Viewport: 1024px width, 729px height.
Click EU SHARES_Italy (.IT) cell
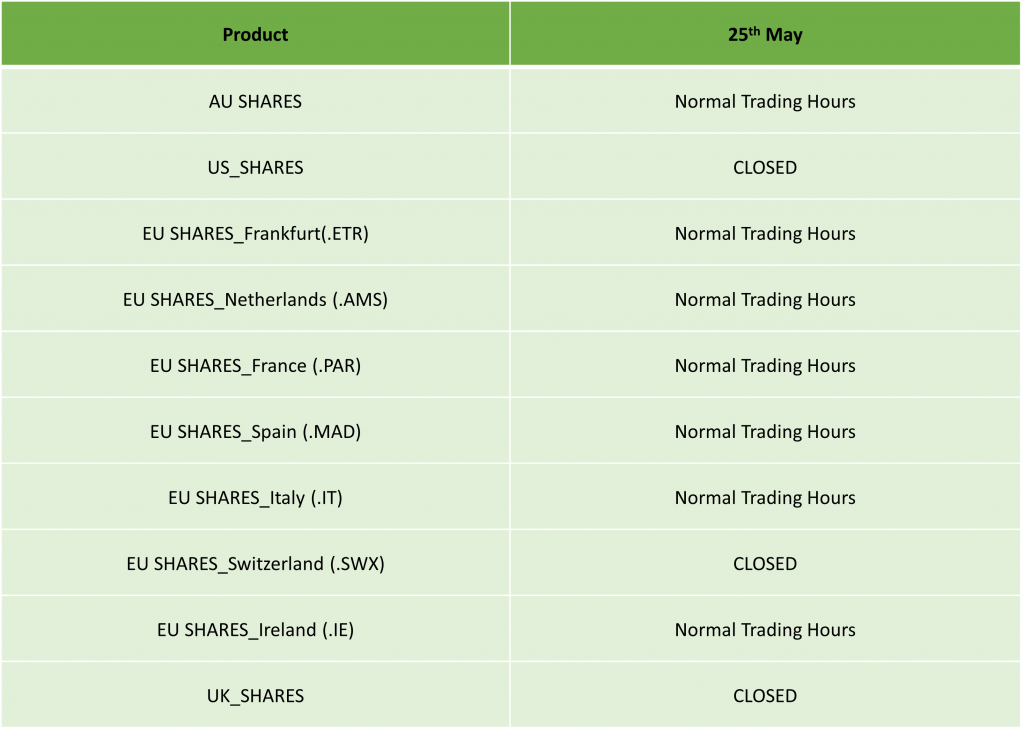255,497
